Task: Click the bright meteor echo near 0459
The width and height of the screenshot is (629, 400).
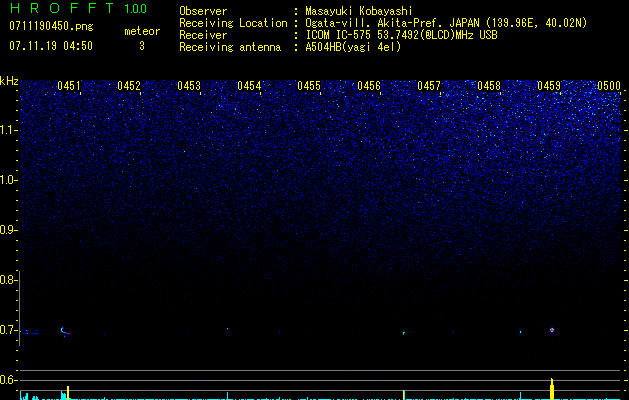Action: [552, 330]
